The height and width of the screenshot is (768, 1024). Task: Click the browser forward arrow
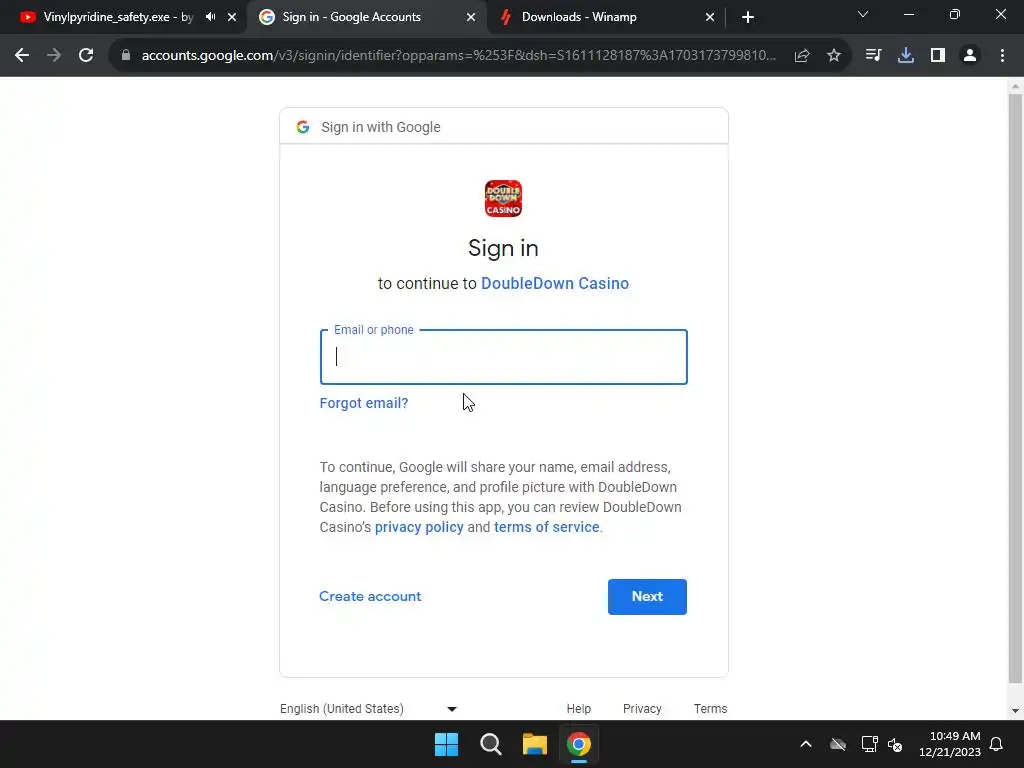tap(54, 56)
